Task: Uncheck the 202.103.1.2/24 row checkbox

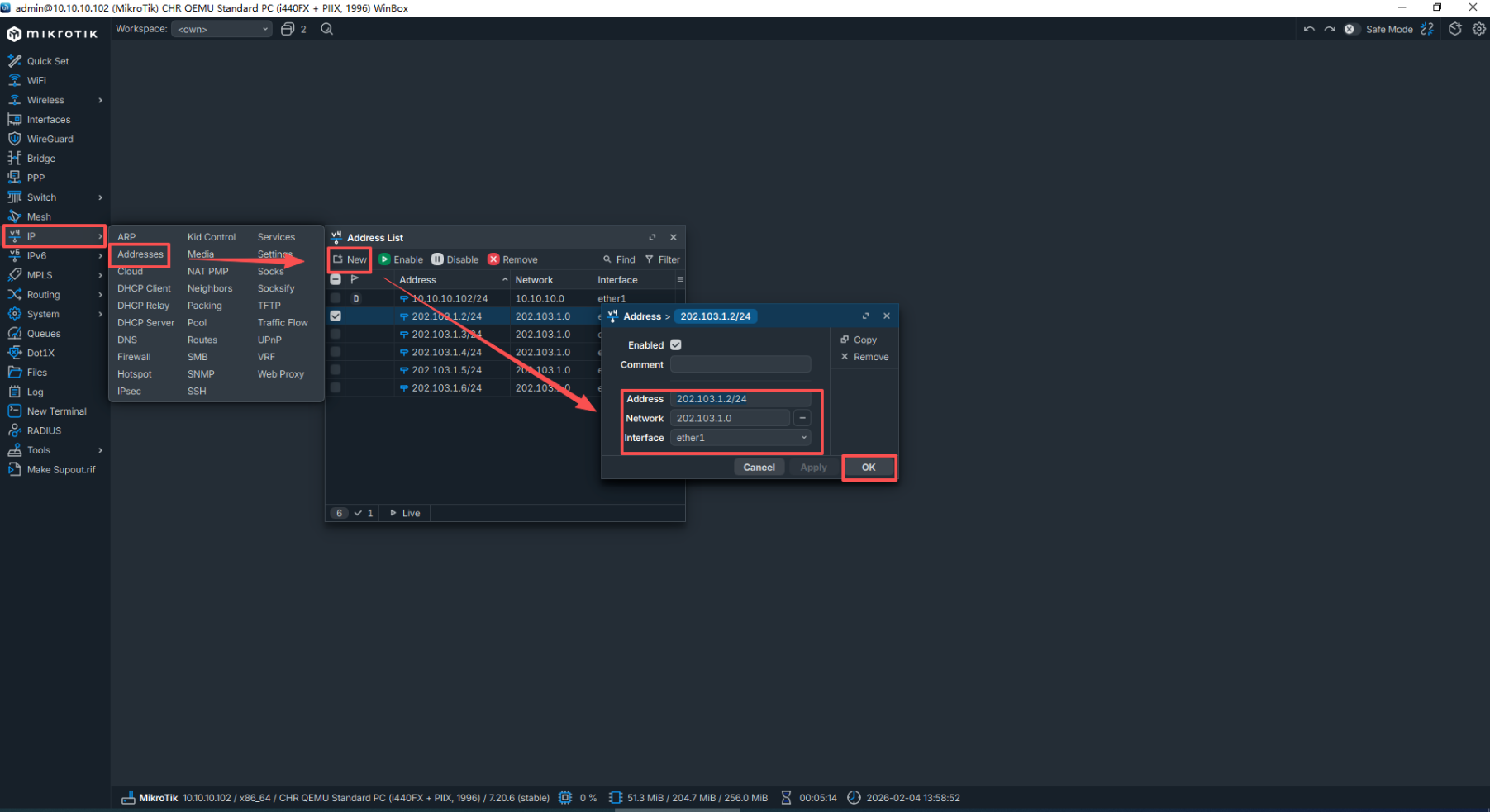Action: [x=336, y=316]
